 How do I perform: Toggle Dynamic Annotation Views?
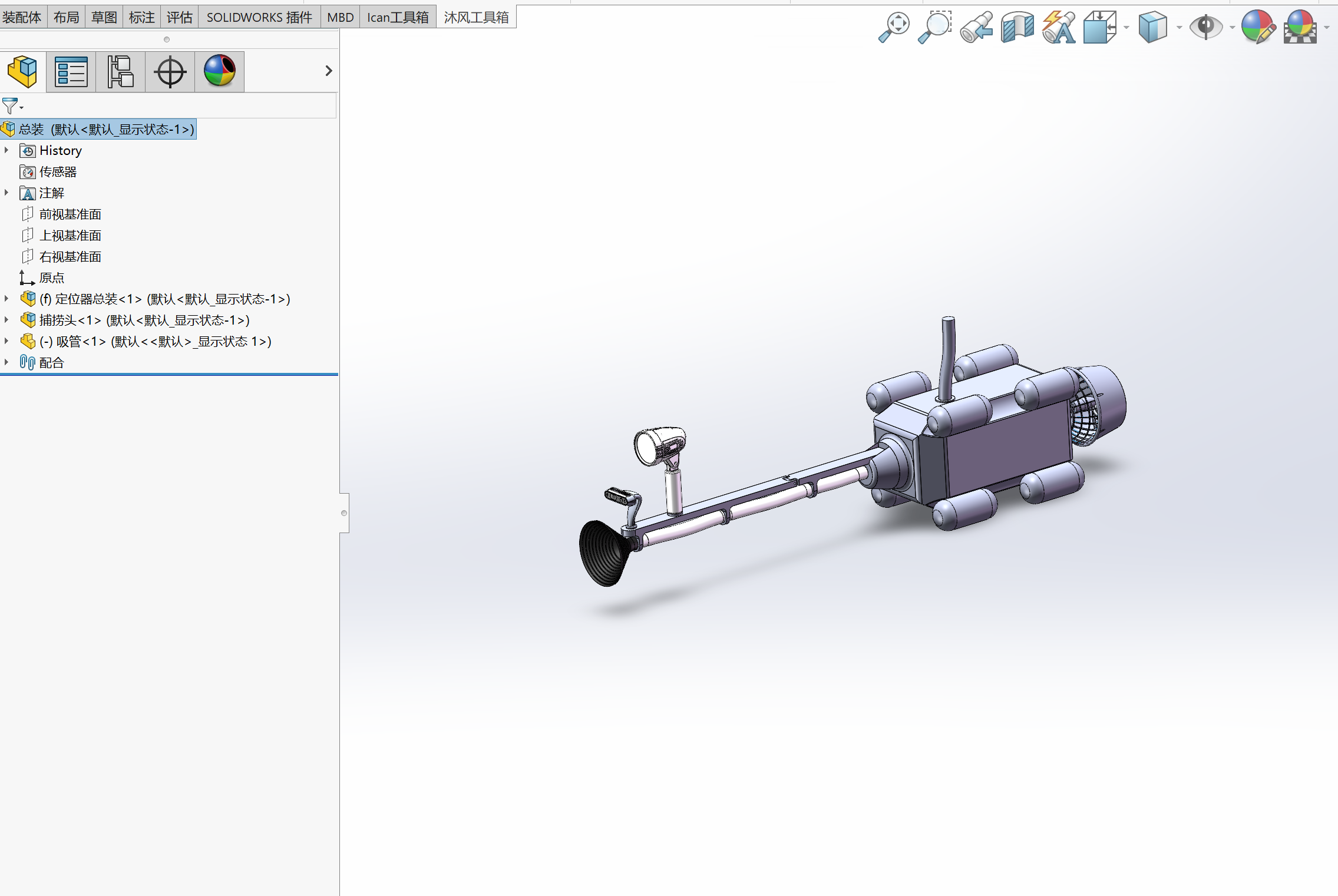pyautogui.click(x=1059, y=27)
